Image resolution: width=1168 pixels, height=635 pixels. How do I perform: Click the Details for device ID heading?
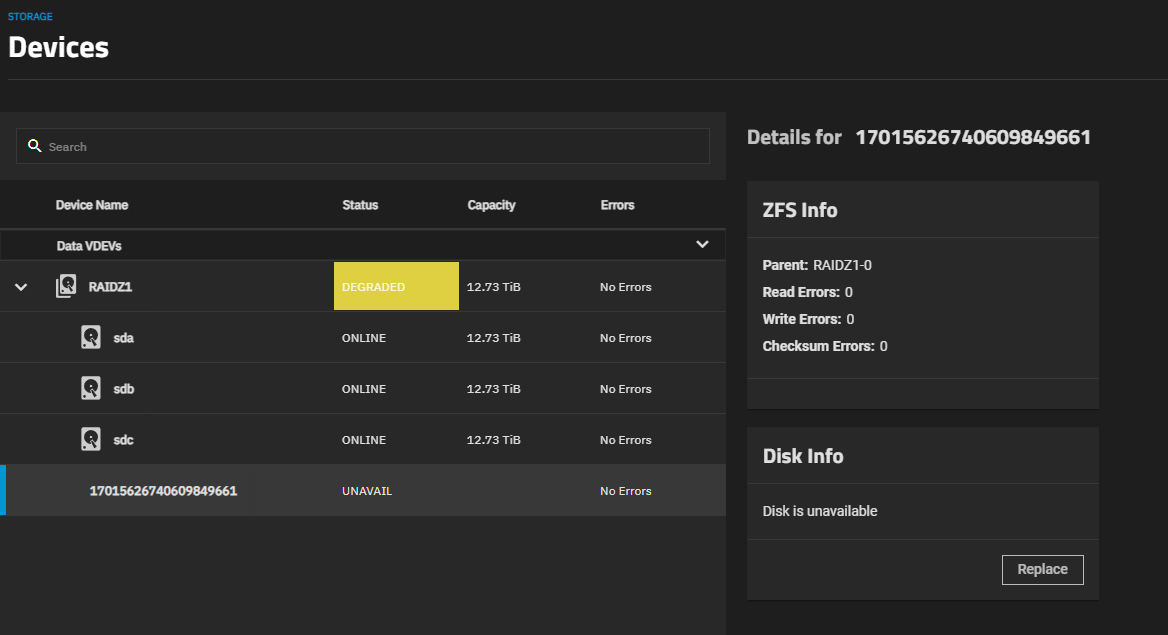click(x=918, y=137)
